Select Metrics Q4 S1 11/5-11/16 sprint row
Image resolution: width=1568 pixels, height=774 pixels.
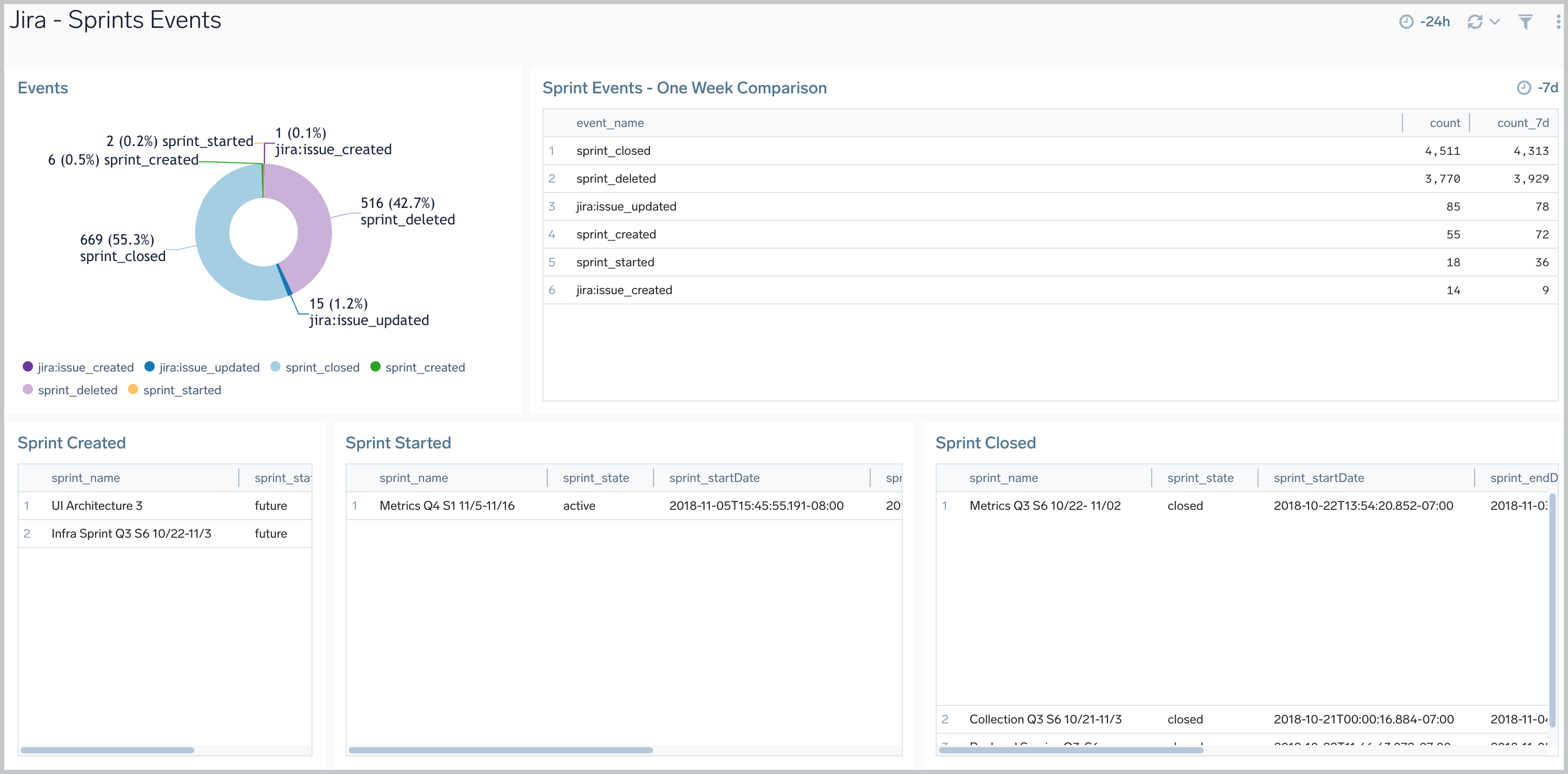(x=624, y=506)
